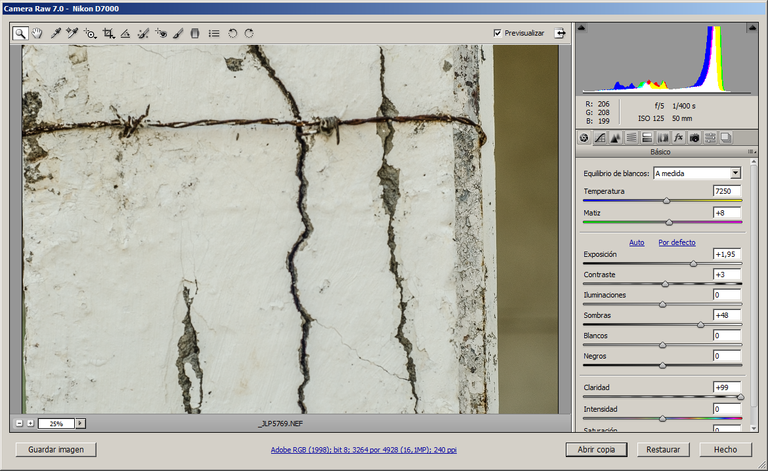This screenshot has height=471, width=768.
Task: Click the zoom in plus button
Action: click(30, 424)
